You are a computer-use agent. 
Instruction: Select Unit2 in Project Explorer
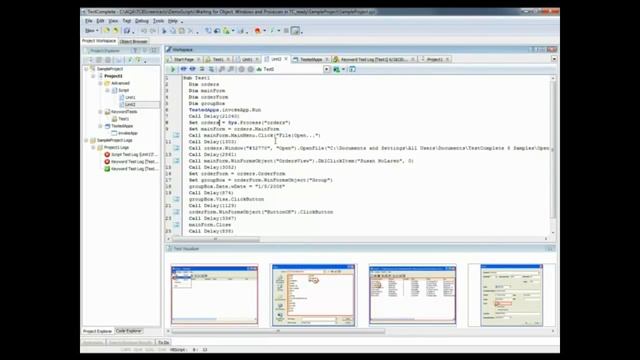click(130, 104)
